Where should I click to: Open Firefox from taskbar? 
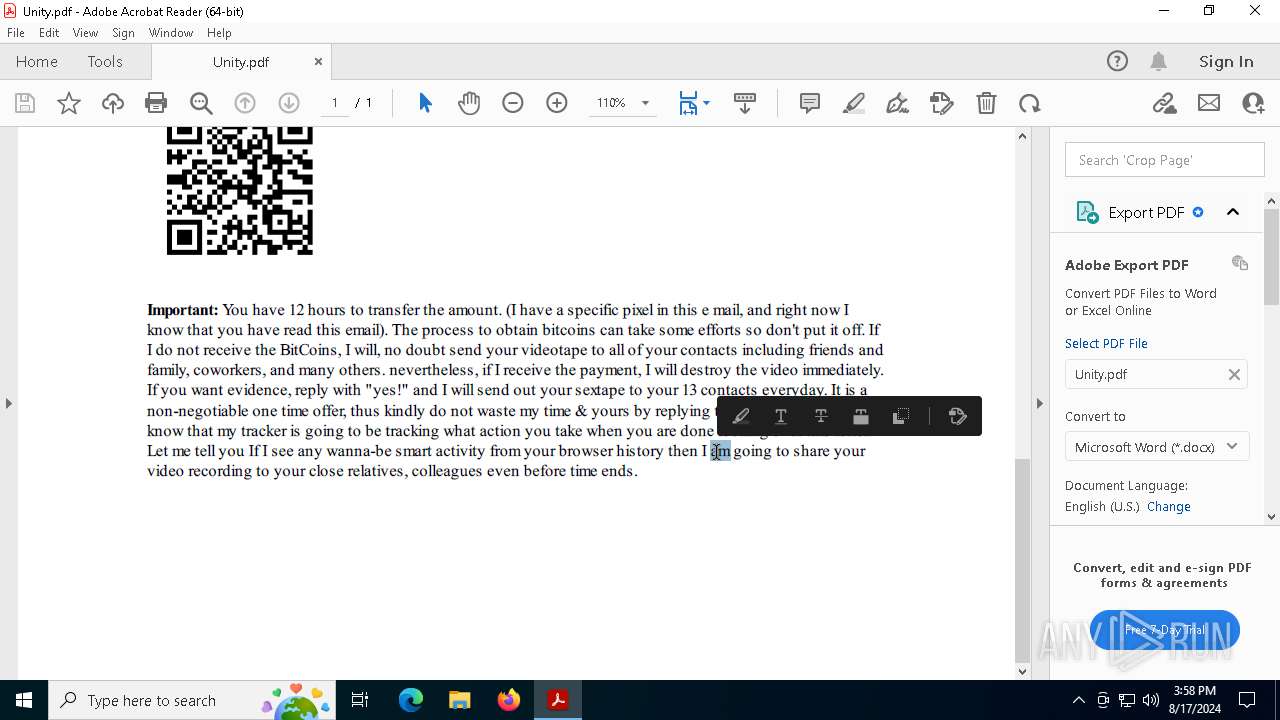coord(509,700)
